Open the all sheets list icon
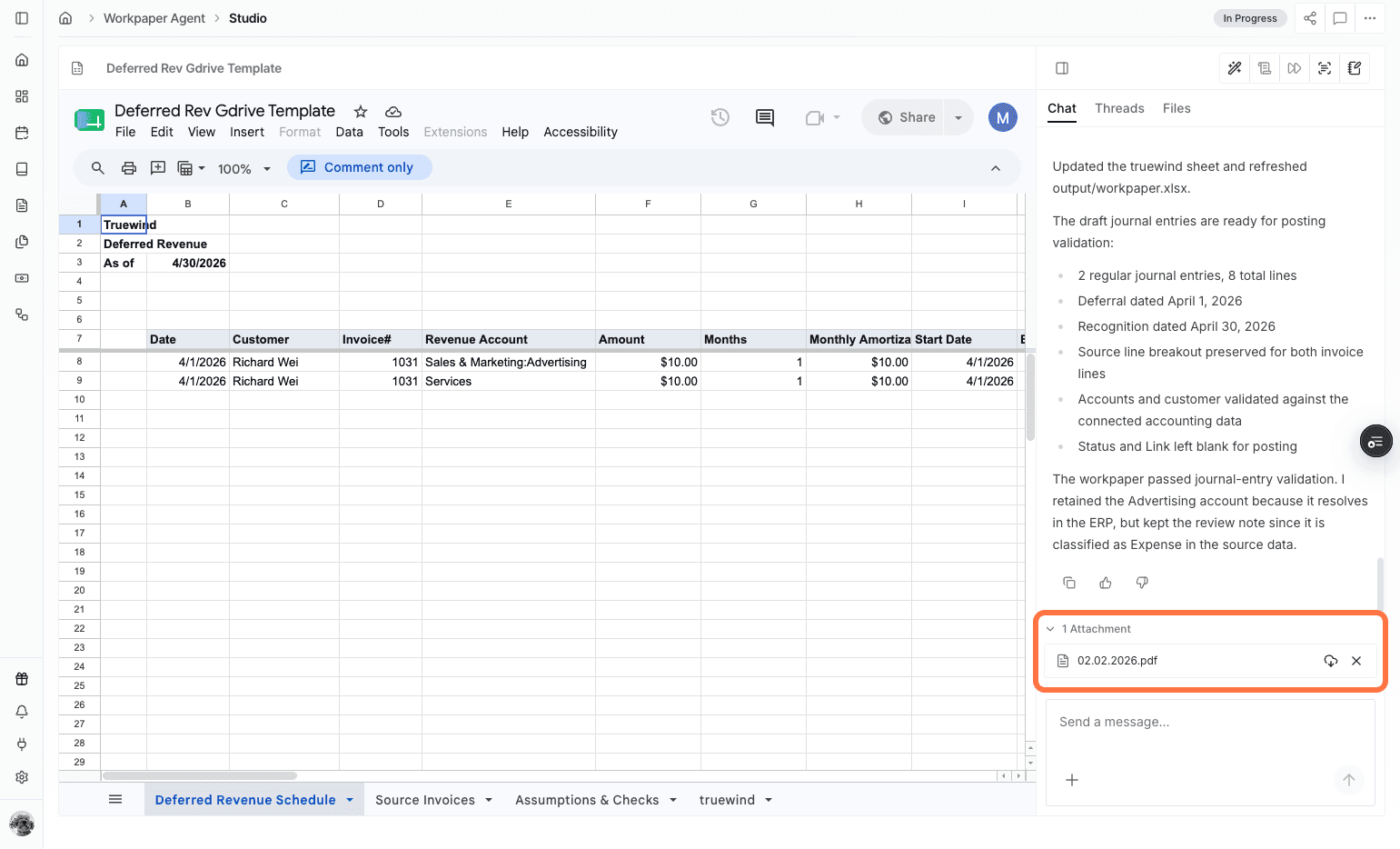The image size is (1400, 849). coord(115,799)
